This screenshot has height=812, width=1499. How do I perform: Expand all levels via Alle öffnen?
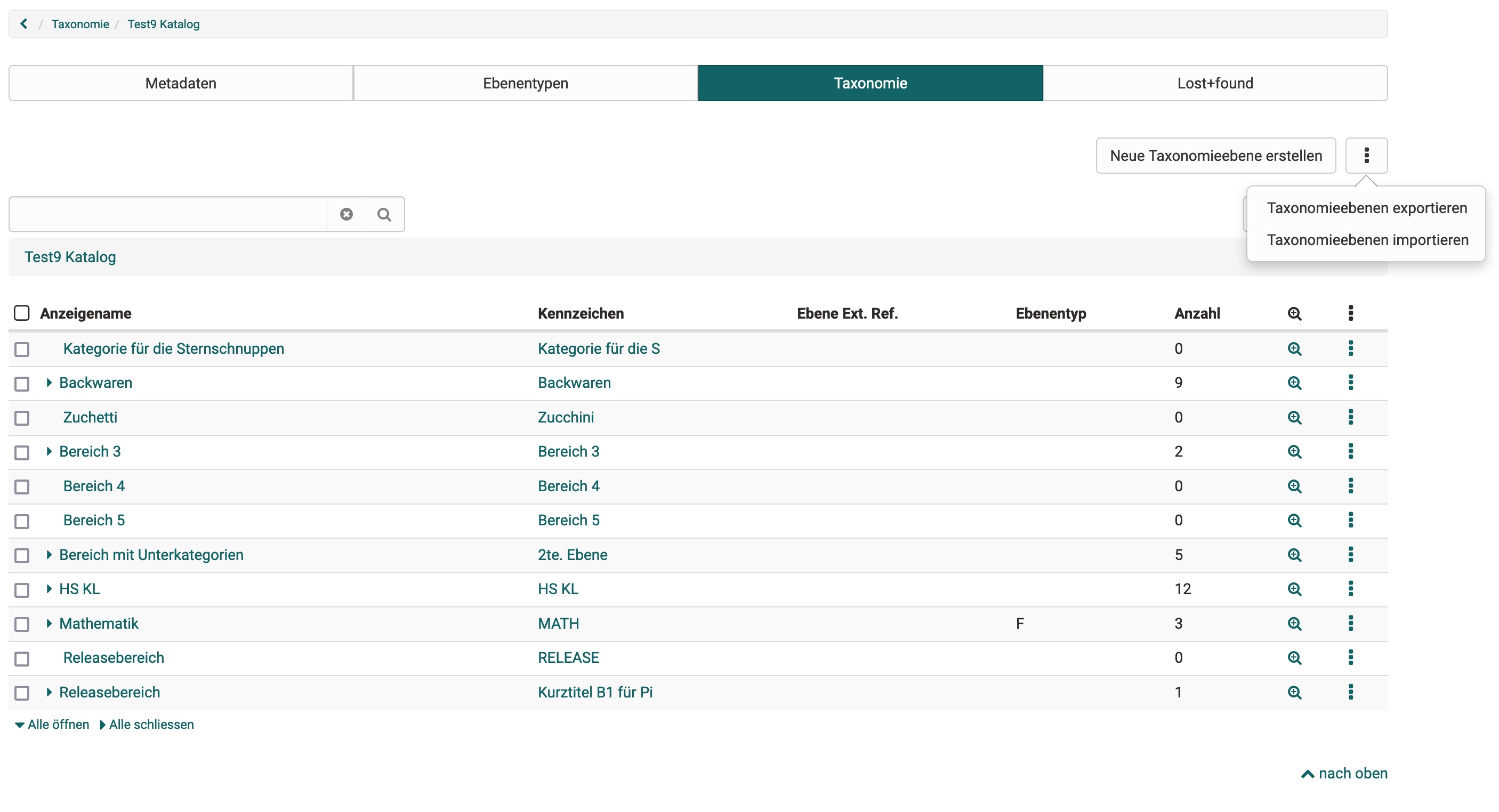52,725
